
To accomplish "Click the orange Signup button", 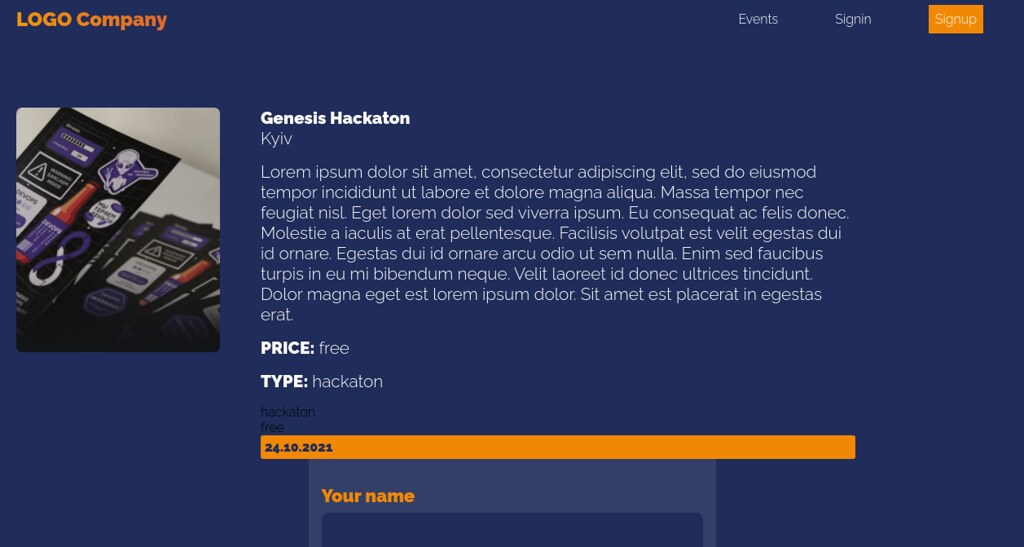I will point(955,19).
